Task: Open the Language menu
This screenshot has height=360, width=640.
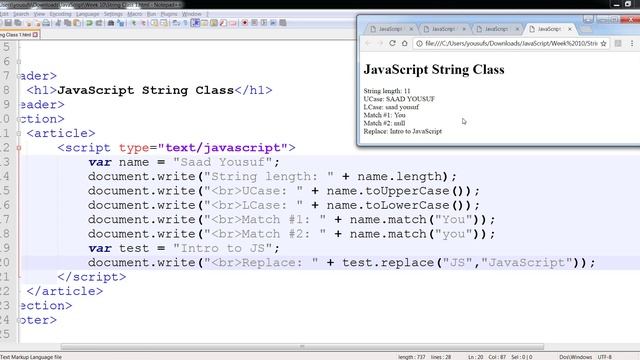Action: [87, 14]
